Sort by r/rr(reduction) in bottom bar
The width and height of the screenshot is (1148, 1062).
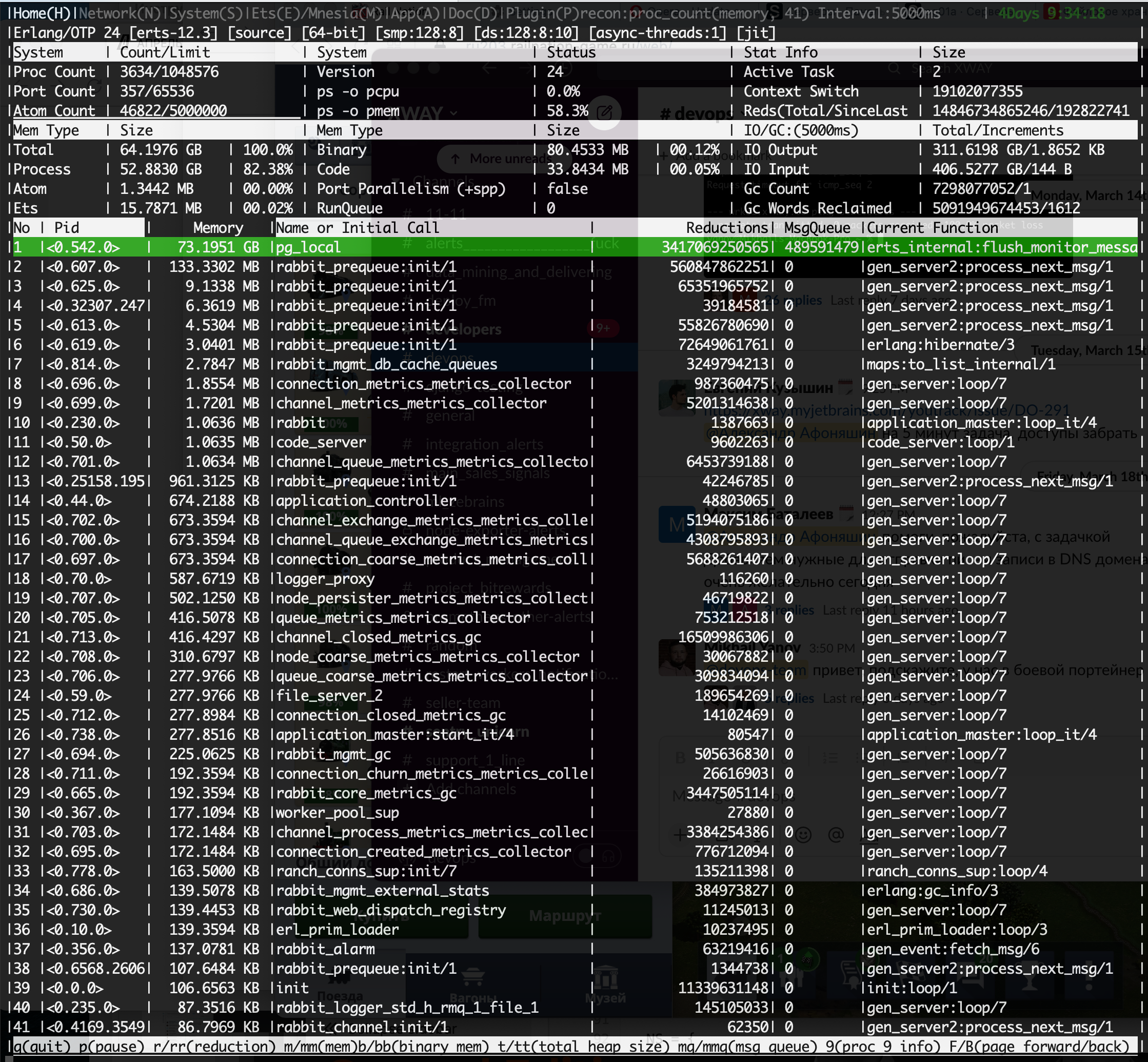[214, 1047]
